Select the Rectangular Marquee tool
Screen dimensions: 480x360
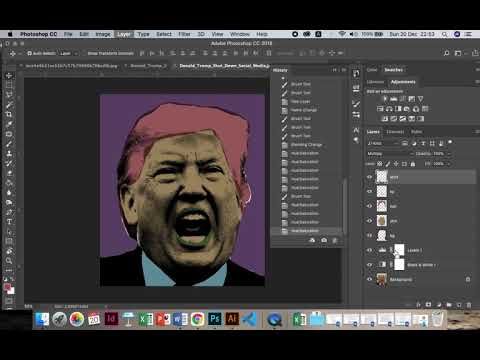(x=9, y=85)
